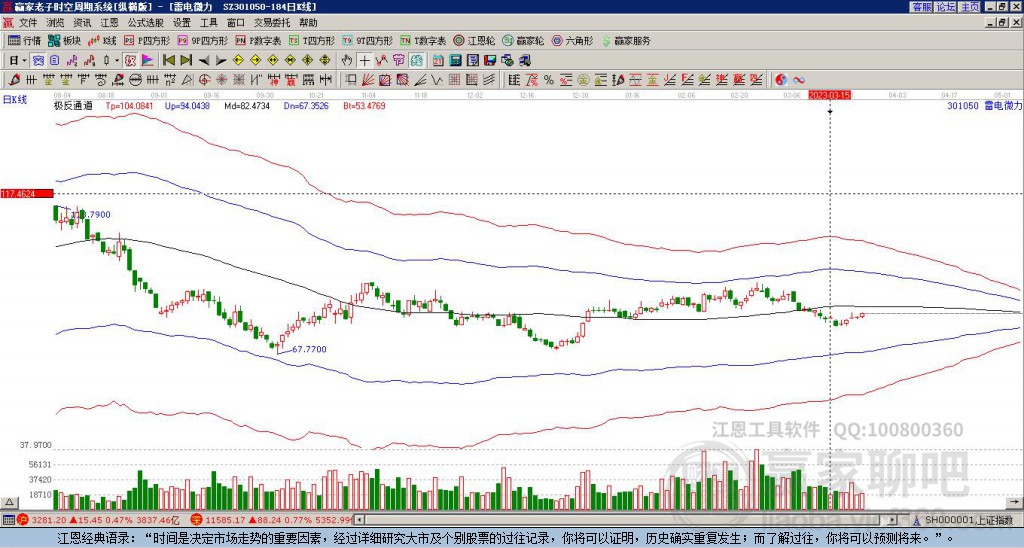Click the 3281.20 index value in status bar
This screenshot has height=548, width=1024.
tap(49, 520)
